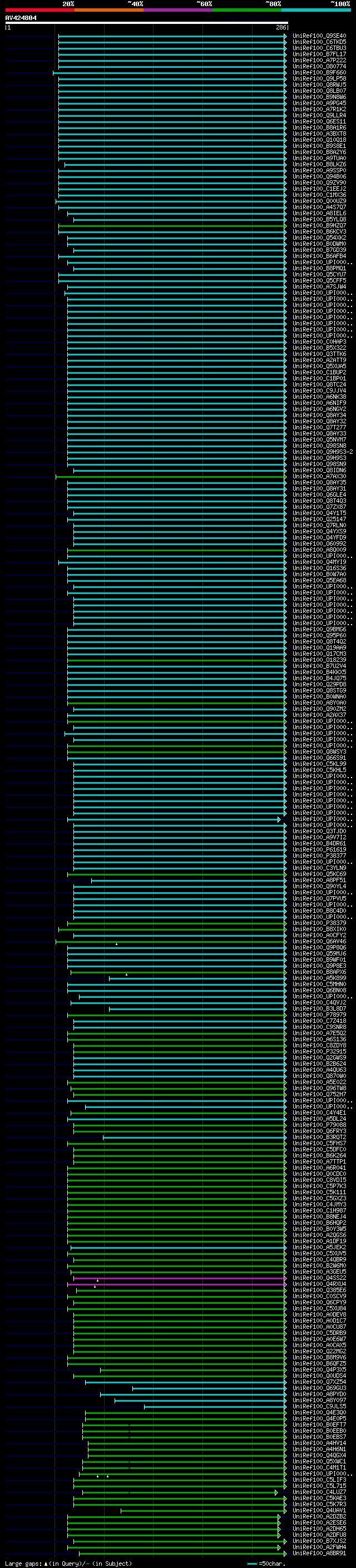Open hit UniRef100_Q7XZ54
Viewport: 356px width, 1568px height.
319,1382
